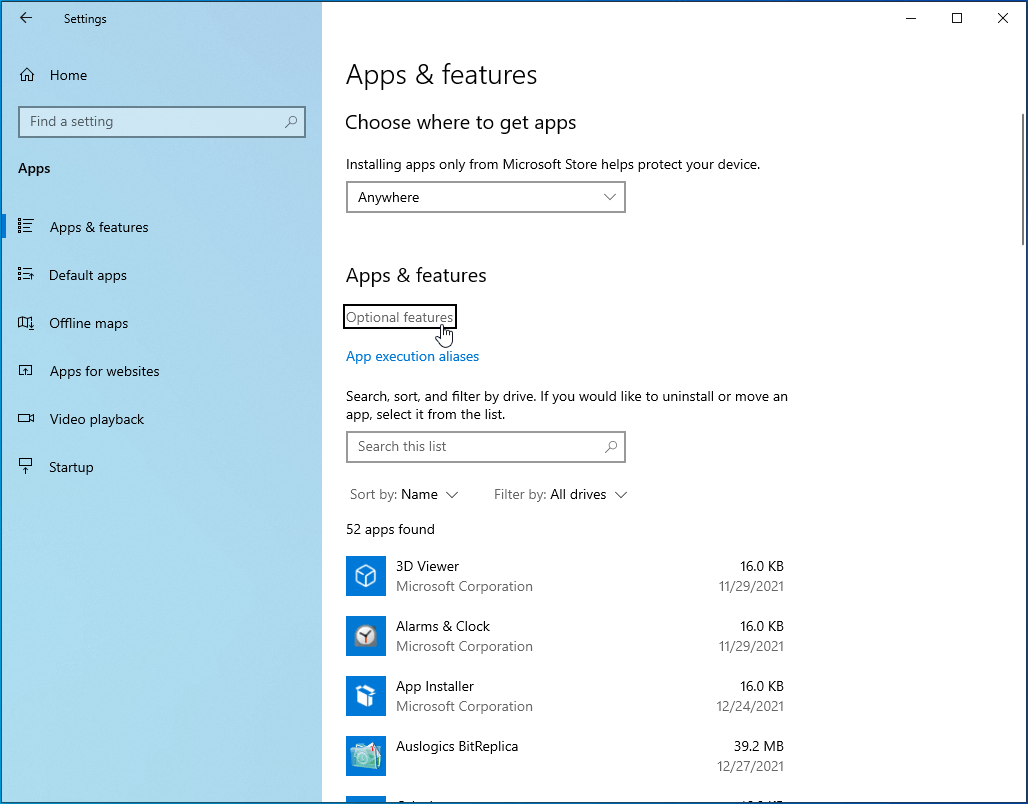Open the 3D Viewer app icon
The width and height of the screenshot is (1028, 804).
click(366, 576)
